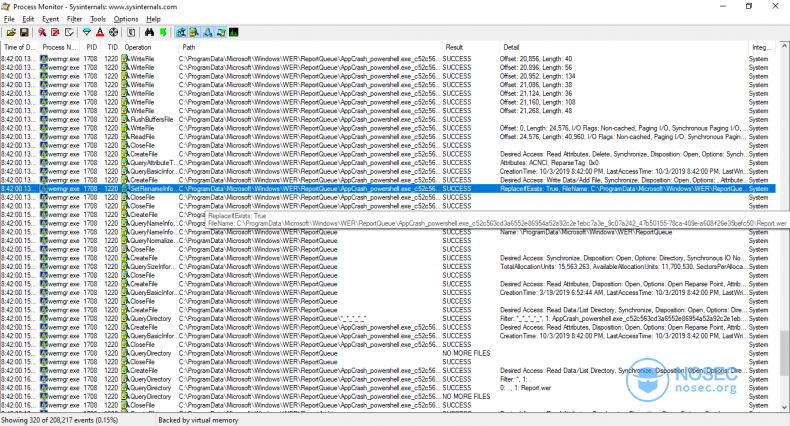Click 'Backed by virtual memory' status text
790x426 pixels.
click(x=199, y=420)
